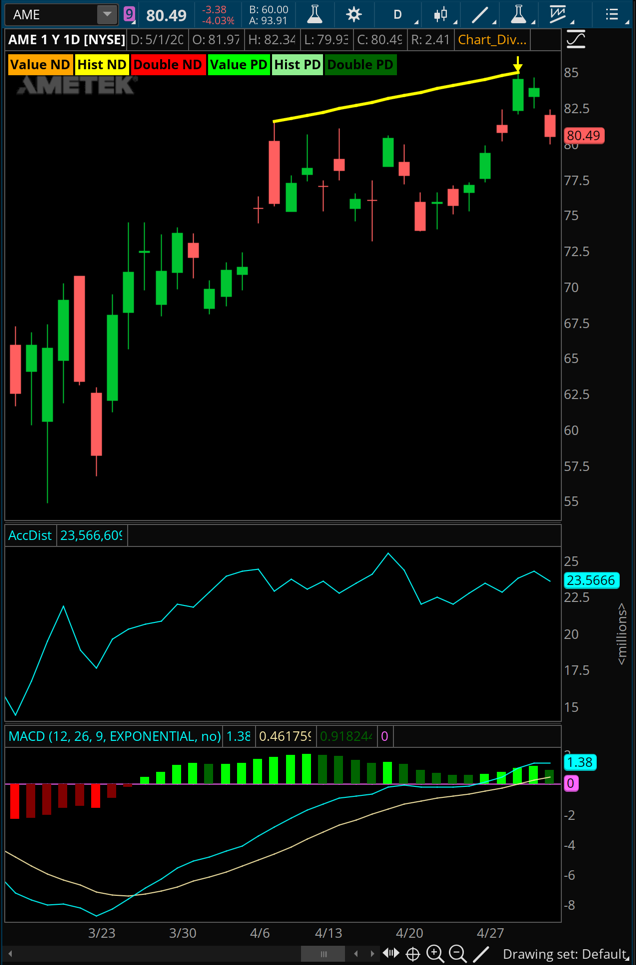The image size is (636, 965).
Task: Click the Chart_Div... study label
Action: tap(492, 40)
